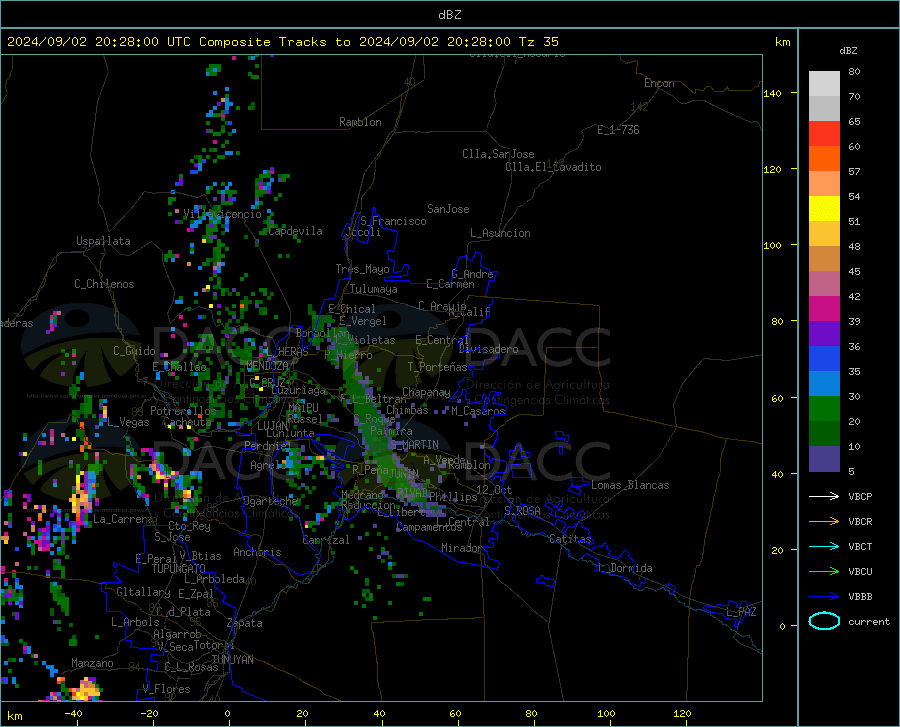Screen dimensions: 900x727
Task: Click the 'Palmira' map label
Action: click(391, 431)
